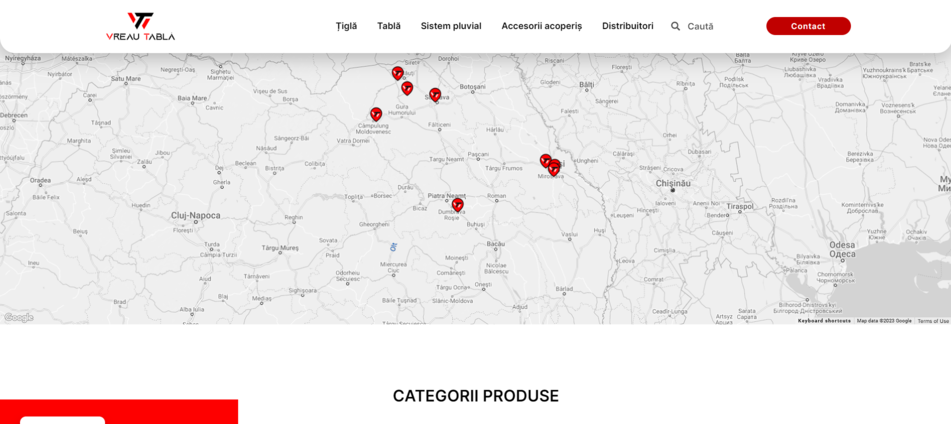Click the map pin near Rădăuți
The height and width of the screenshot is (424, 951).
point(397,72)
